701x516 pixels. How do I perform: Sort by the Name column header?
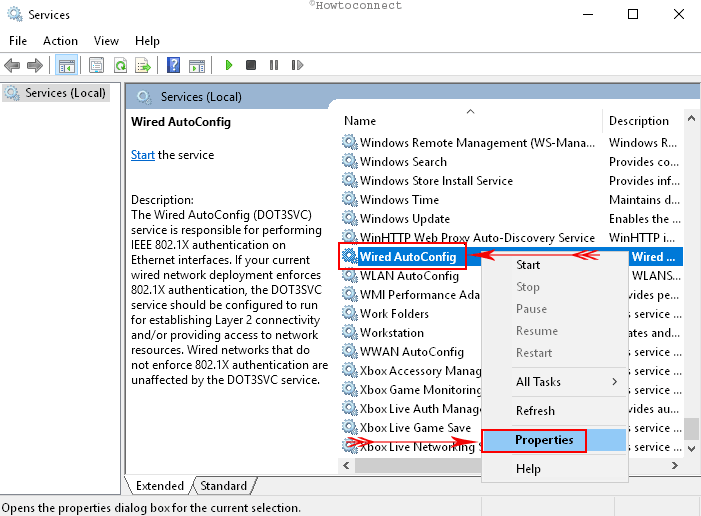click(x=469, y=121)
